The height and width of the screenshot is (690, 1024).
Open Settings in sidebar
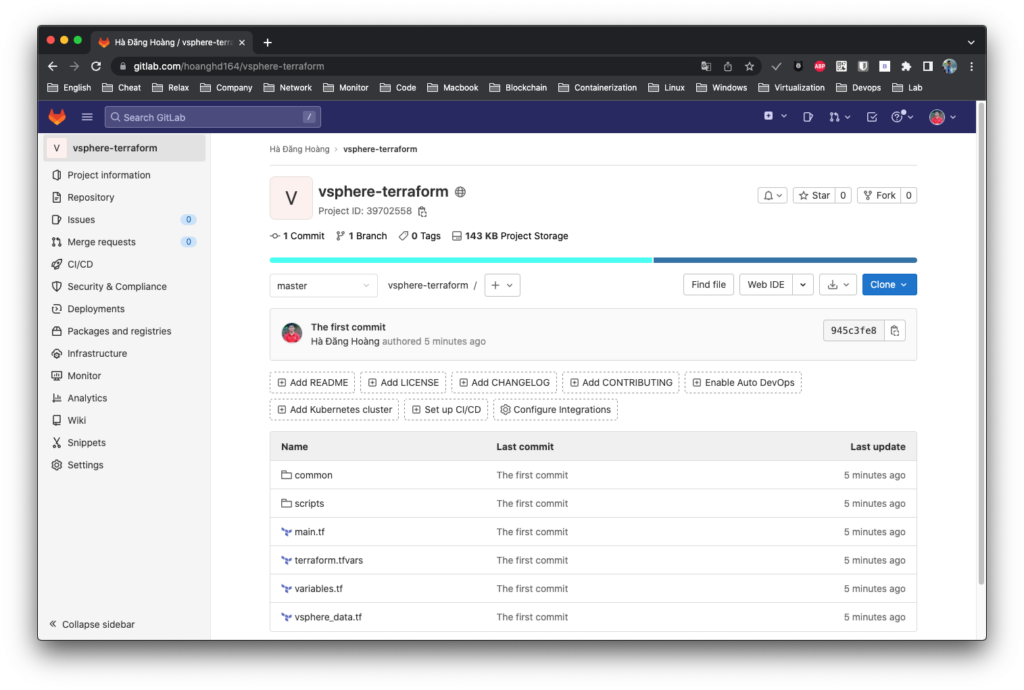(x=124, y=465)
